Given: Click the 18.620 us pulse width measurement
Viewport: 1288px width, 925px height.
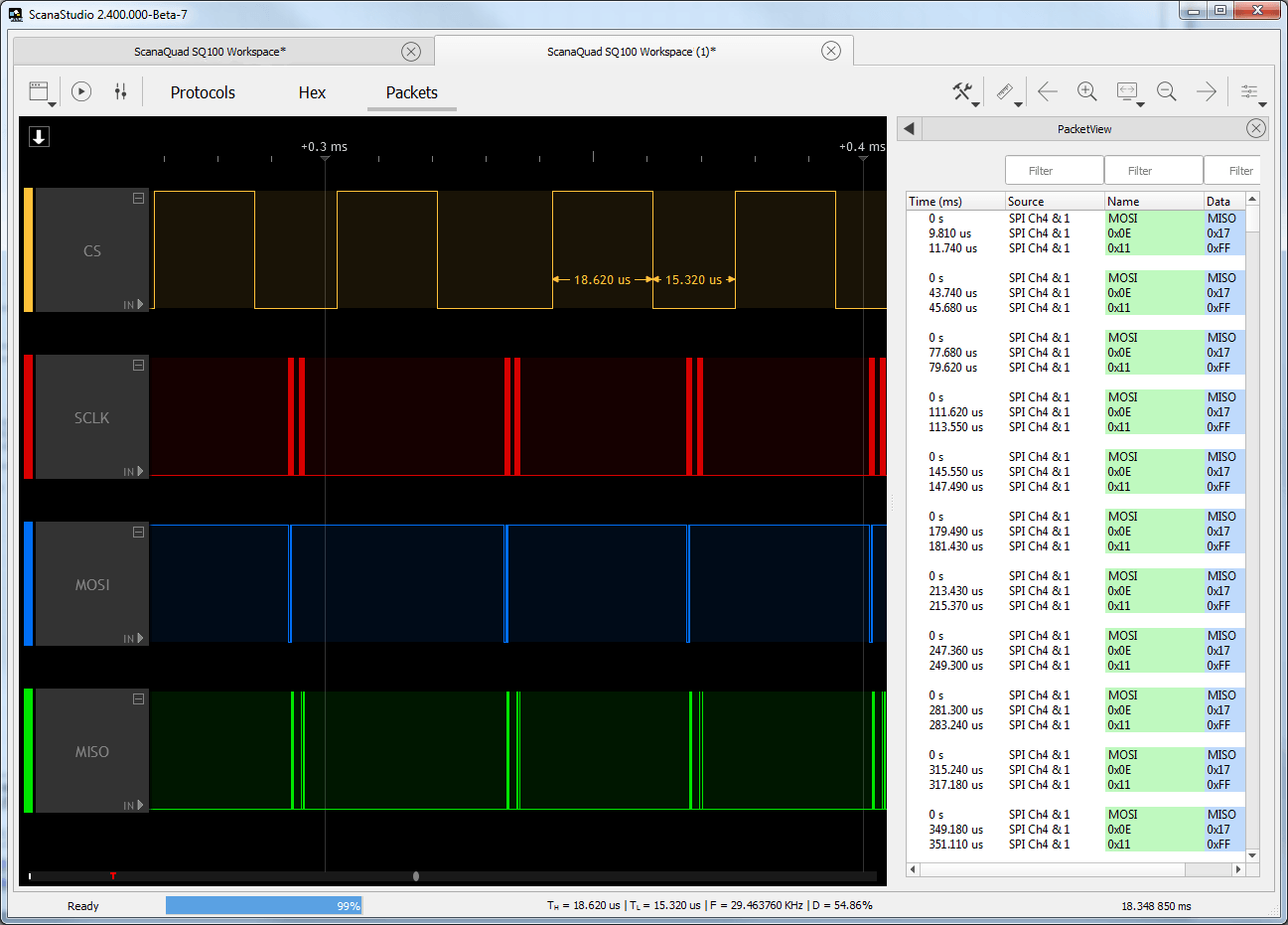Looking at the screenshot, I should click(602, 280).
